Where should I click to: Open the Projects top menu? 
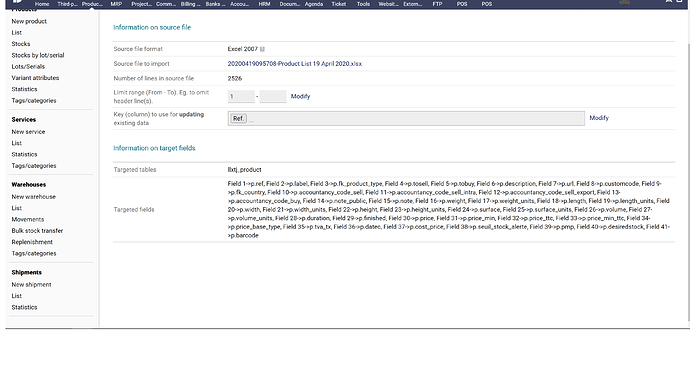pyautogui.click(x=141, y=4)
